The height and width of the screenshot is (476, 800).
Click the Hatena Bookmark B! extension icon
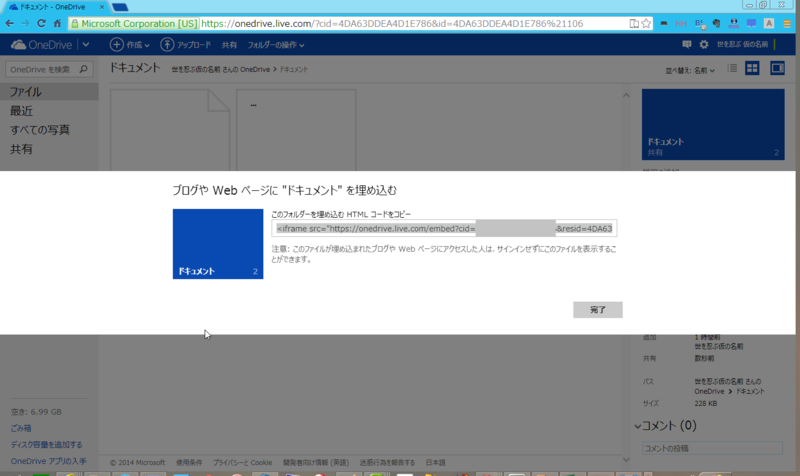pos(699,23)
